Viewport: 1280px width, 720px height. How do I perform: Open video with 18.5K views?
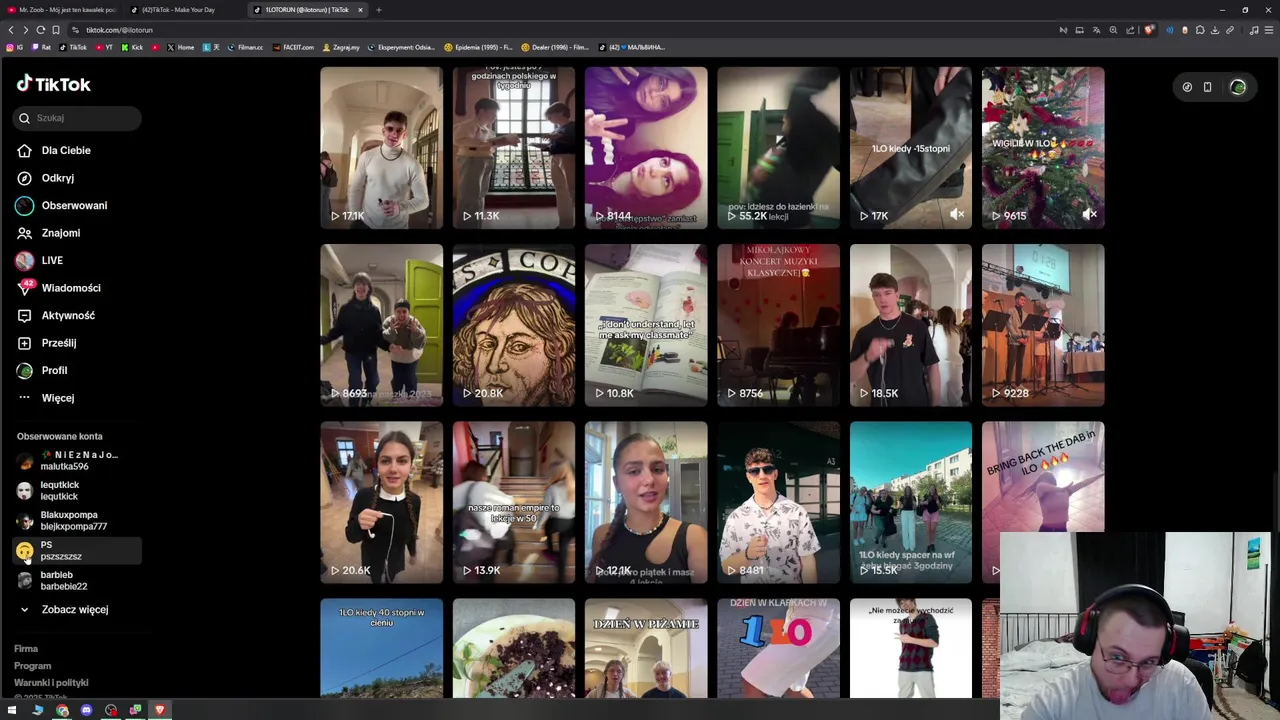coord(911,325)
